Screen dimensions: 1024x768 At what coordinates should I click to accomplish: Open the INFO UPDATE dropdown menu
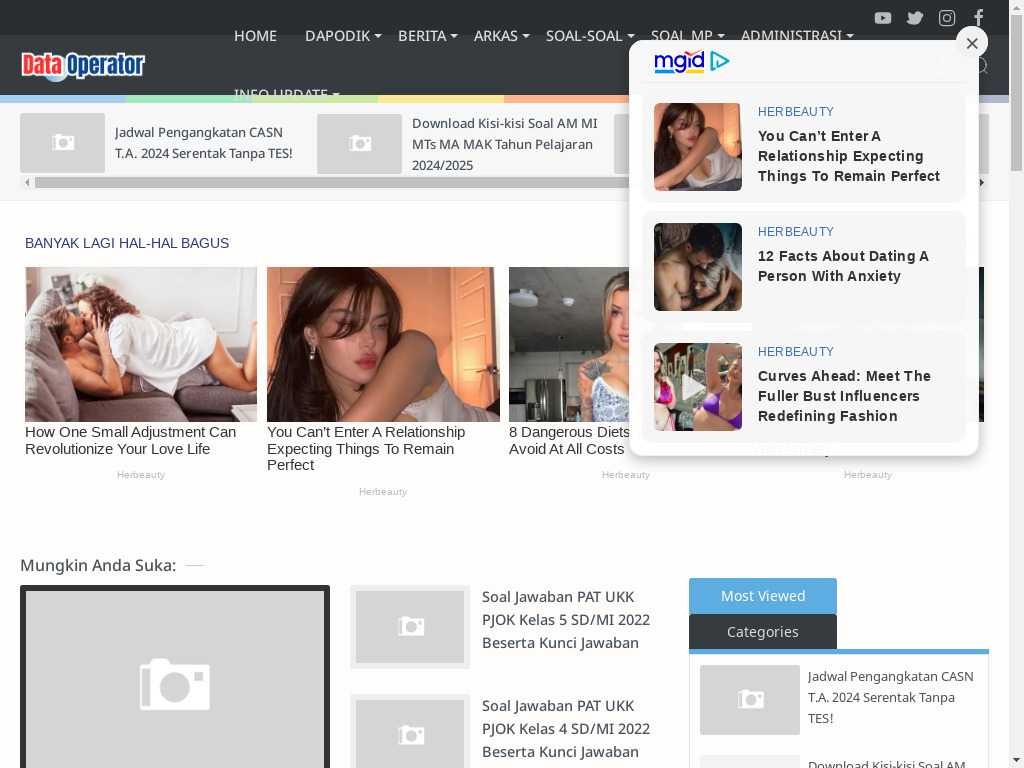[287, 94]
